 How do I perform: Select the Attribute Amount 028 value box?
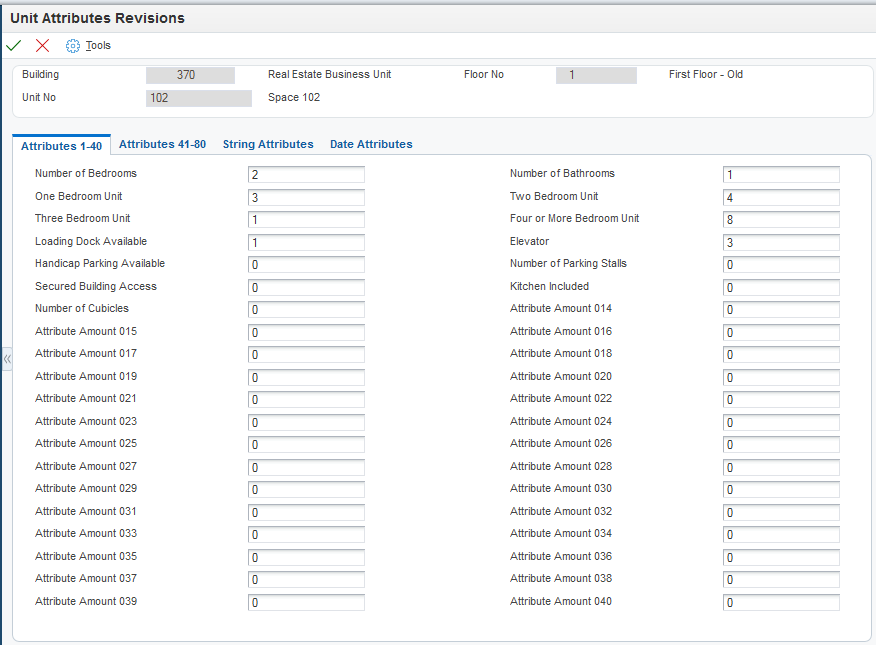tap(781, 468)
